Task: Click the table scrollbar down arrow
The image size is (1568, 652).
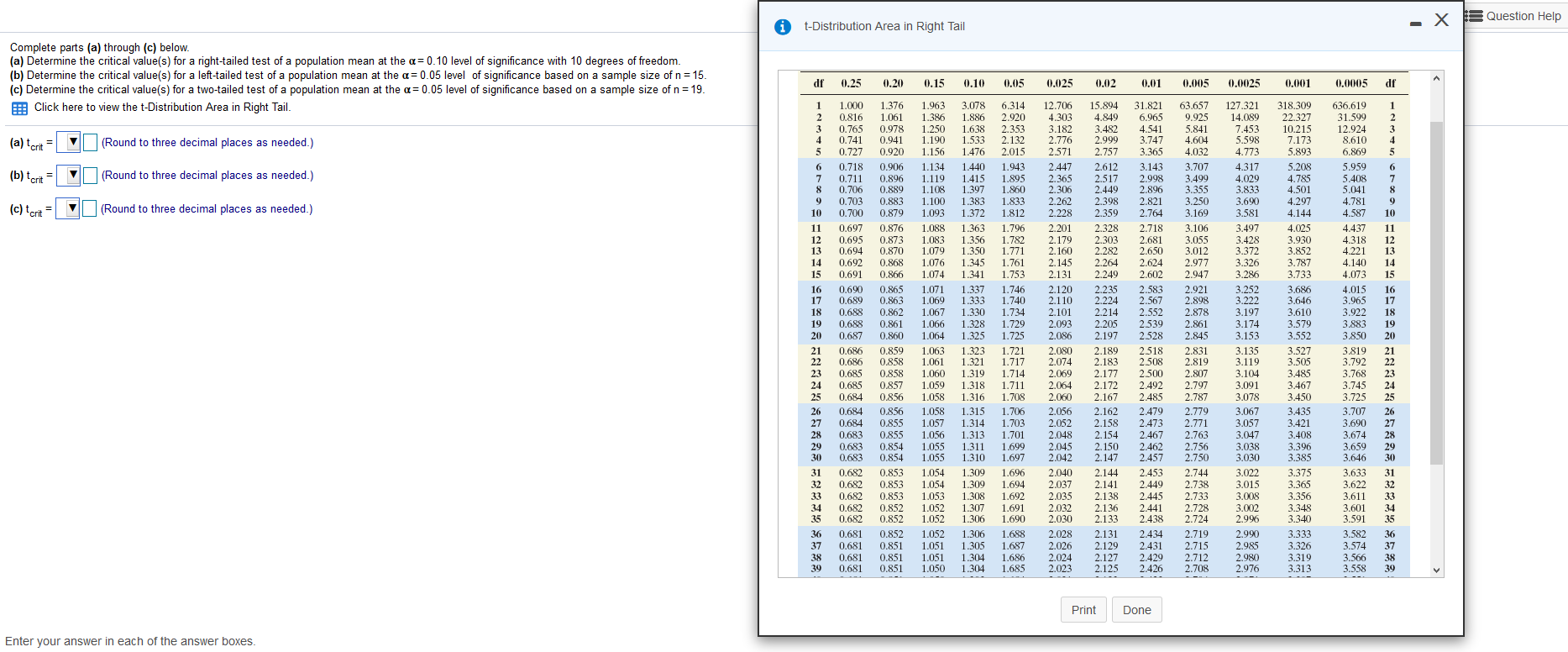Action: 1436,570
